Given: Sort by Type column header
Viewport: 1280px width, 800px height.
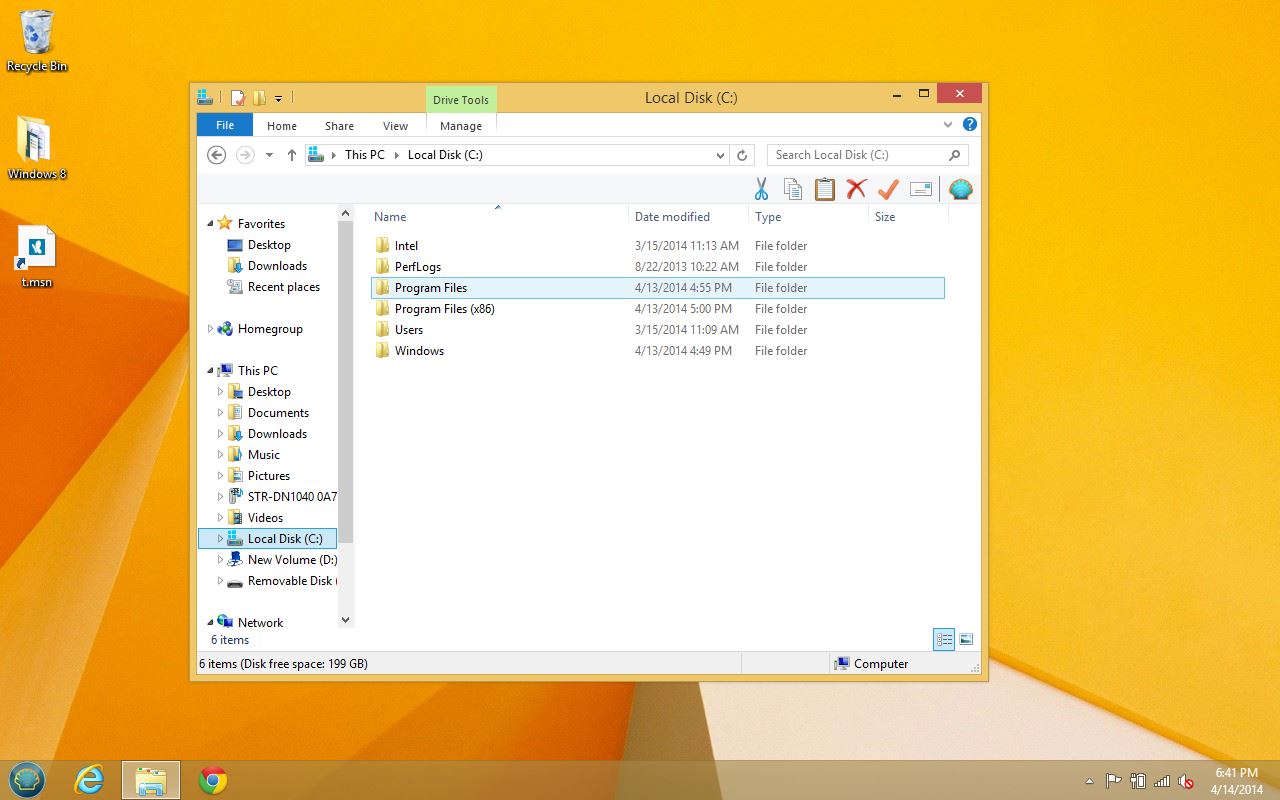Looking at the screenshot, I should click(808, 217).
